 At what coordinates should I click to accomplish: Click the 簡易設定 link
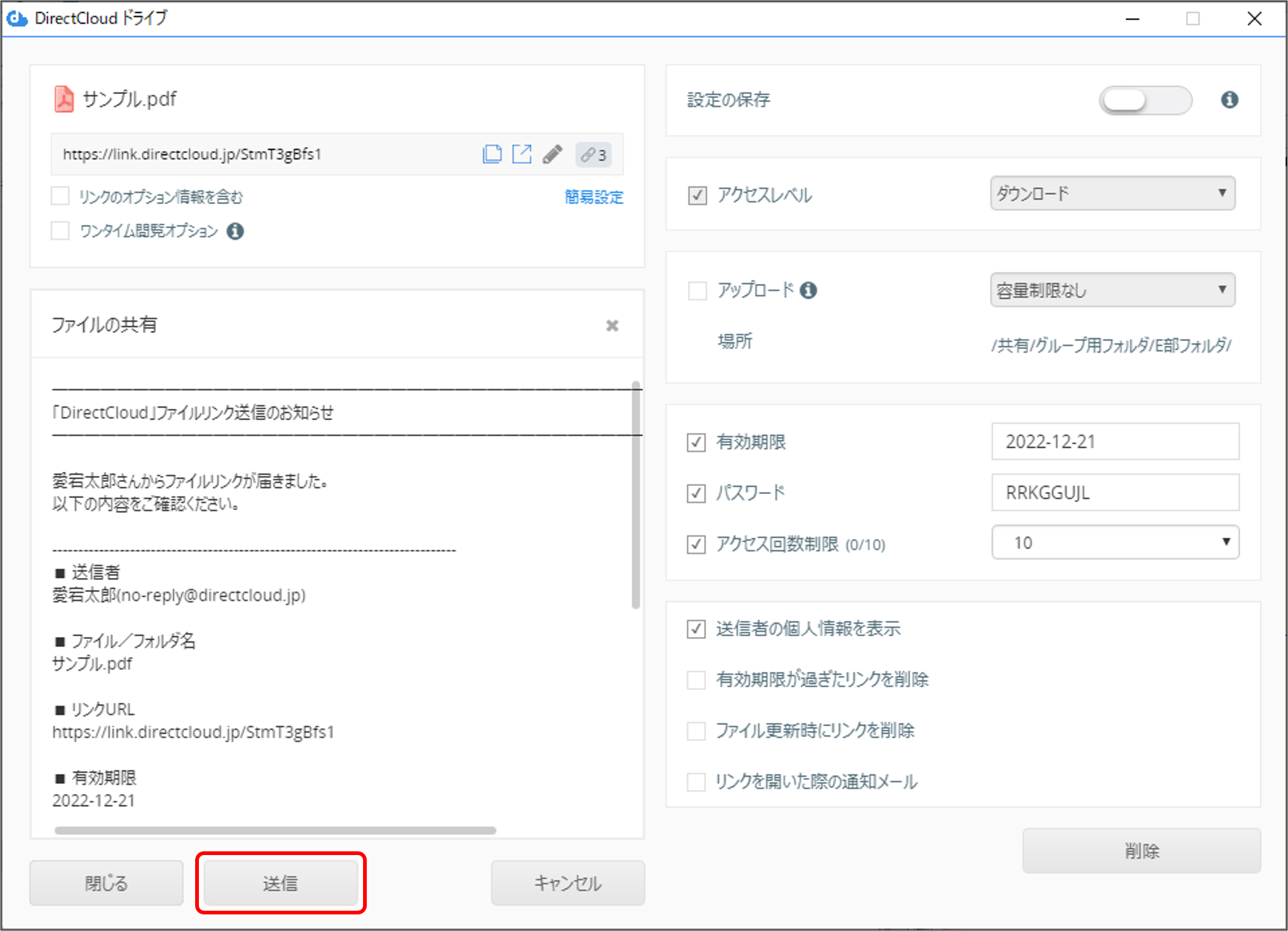coord(593,197)
